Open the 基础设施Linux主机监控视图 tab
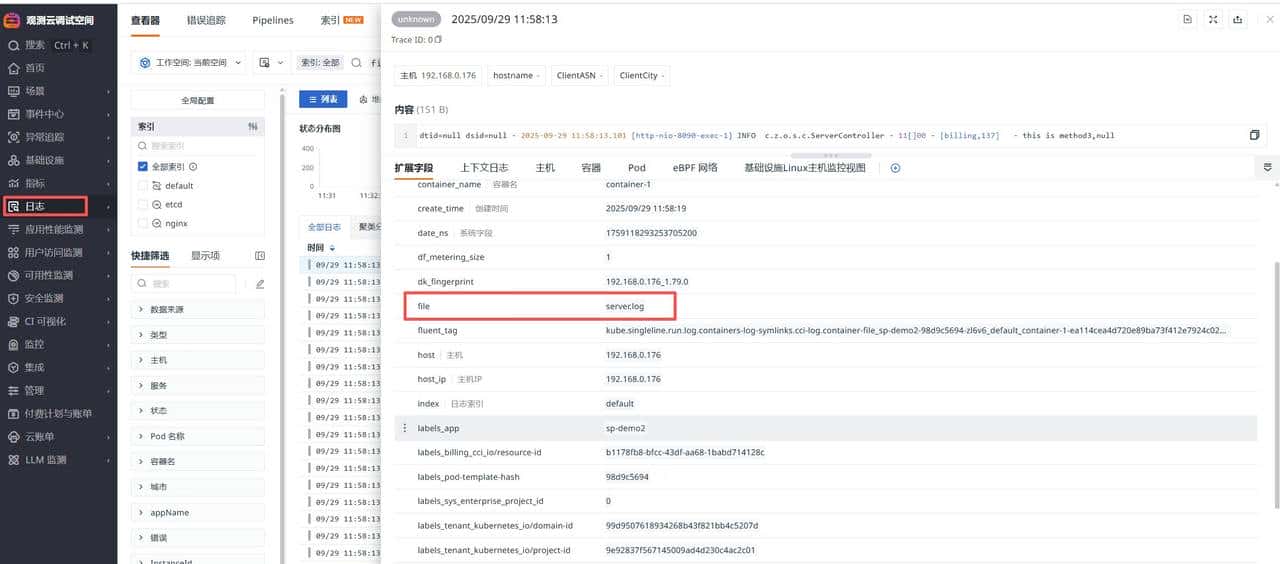Viewport: 1280px width, 564px height. [804, 168]
